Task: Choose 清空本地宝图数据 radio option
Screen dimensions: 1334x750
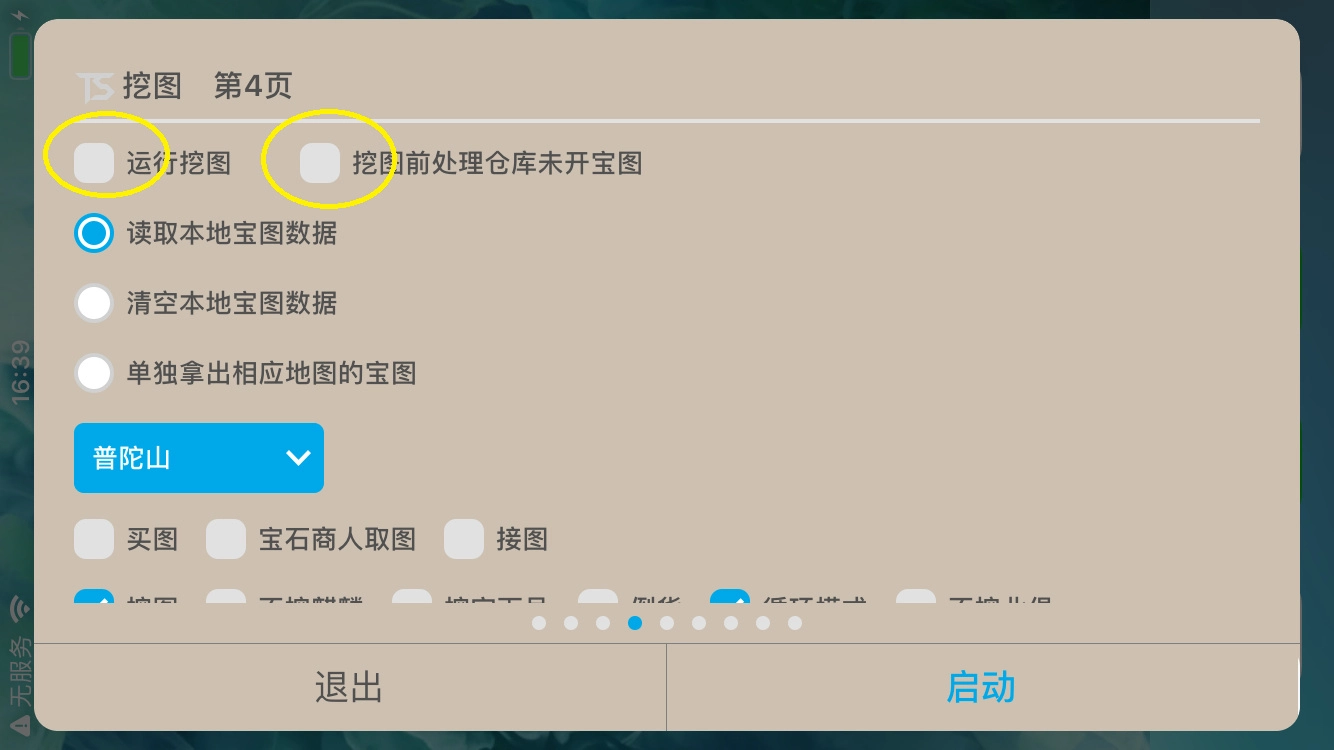Action: 94,303
